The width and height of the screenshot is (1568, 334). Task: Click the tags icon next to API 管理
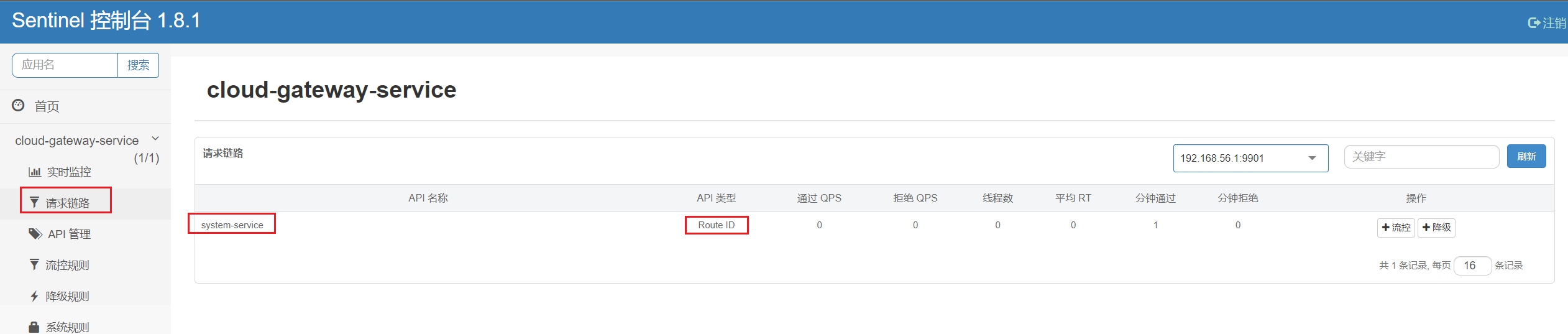35,234
